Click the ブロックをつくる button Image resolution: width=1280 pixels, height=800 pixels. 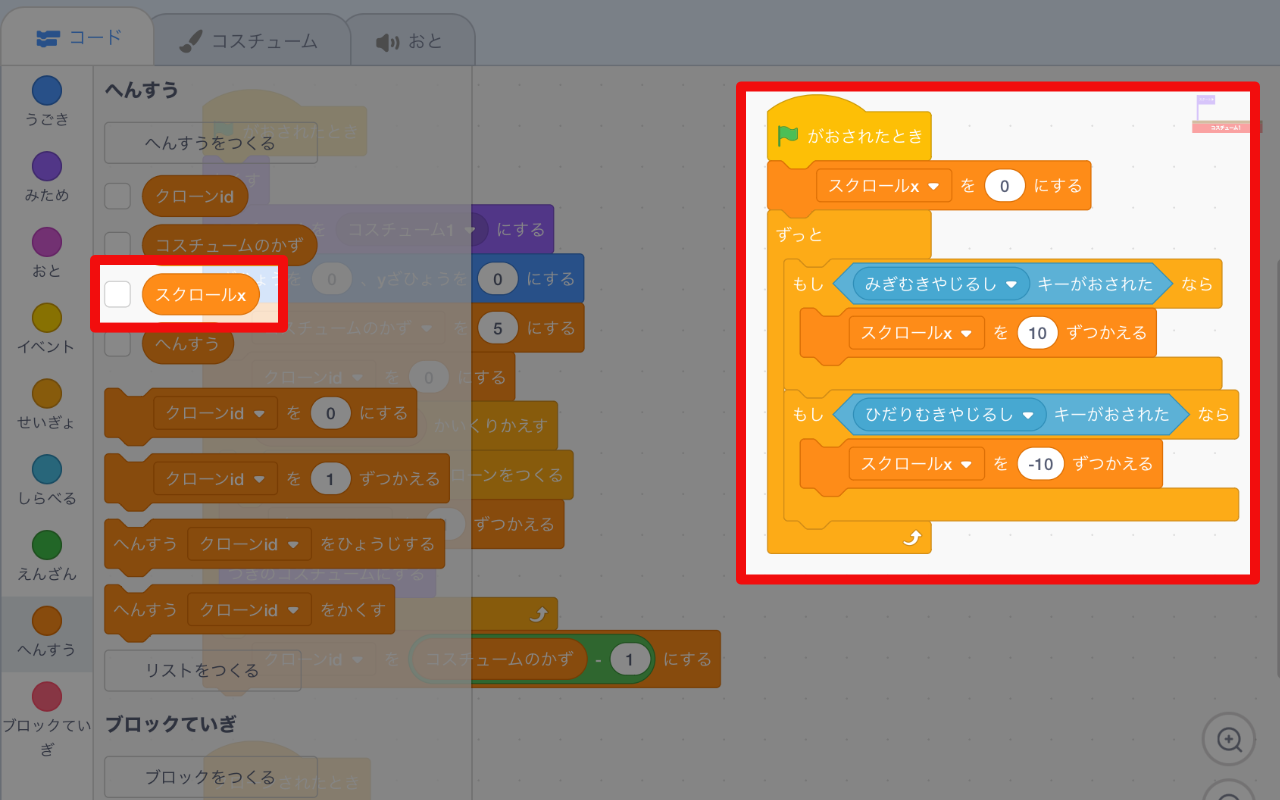pos(210,777)
